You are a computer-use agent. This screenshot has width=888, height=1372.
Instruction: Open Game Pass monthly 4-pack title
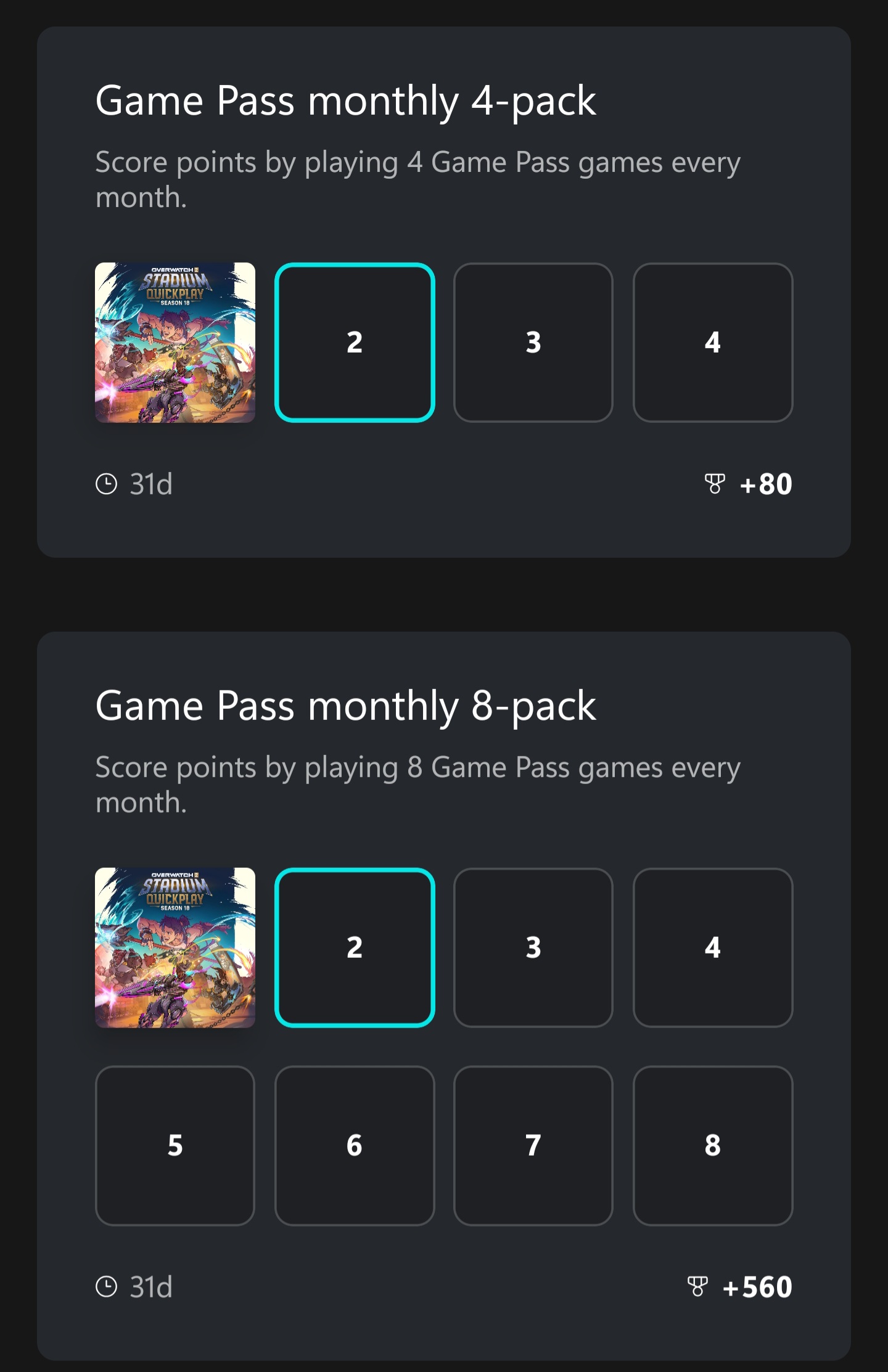pyautogui.click(x=345, y=100)
